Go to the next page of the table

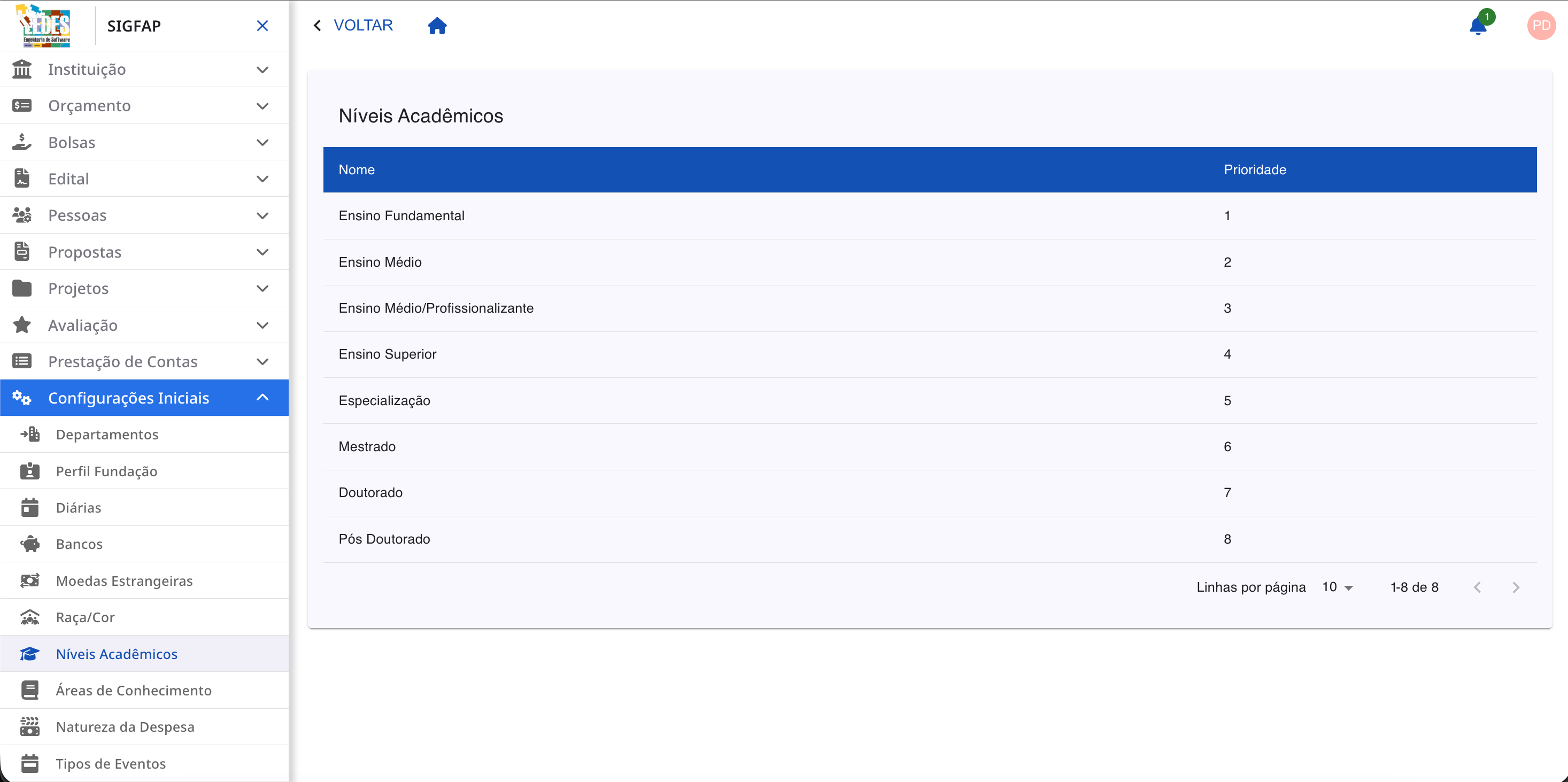(x=1516, y=587)
